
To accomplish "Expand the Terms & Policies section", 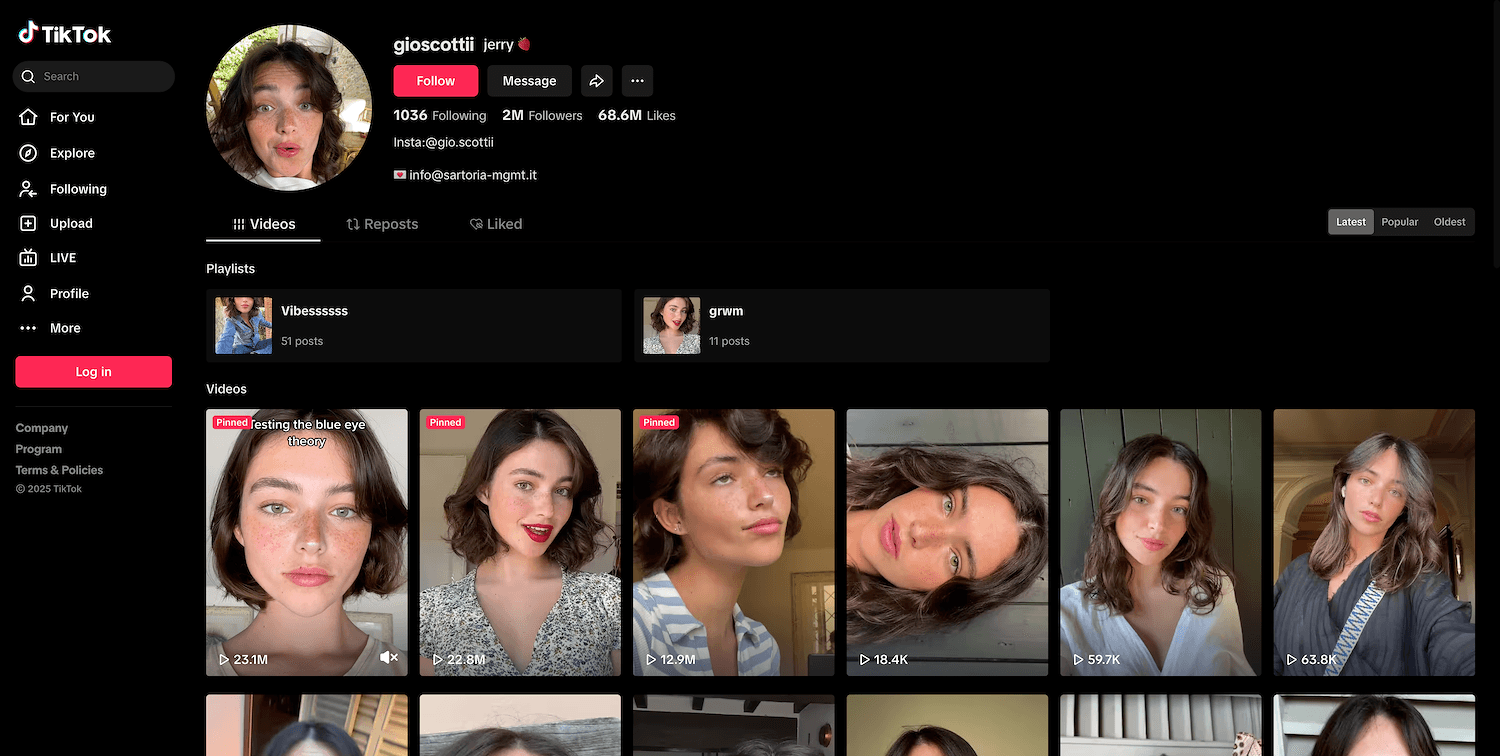I will (59, 470).
